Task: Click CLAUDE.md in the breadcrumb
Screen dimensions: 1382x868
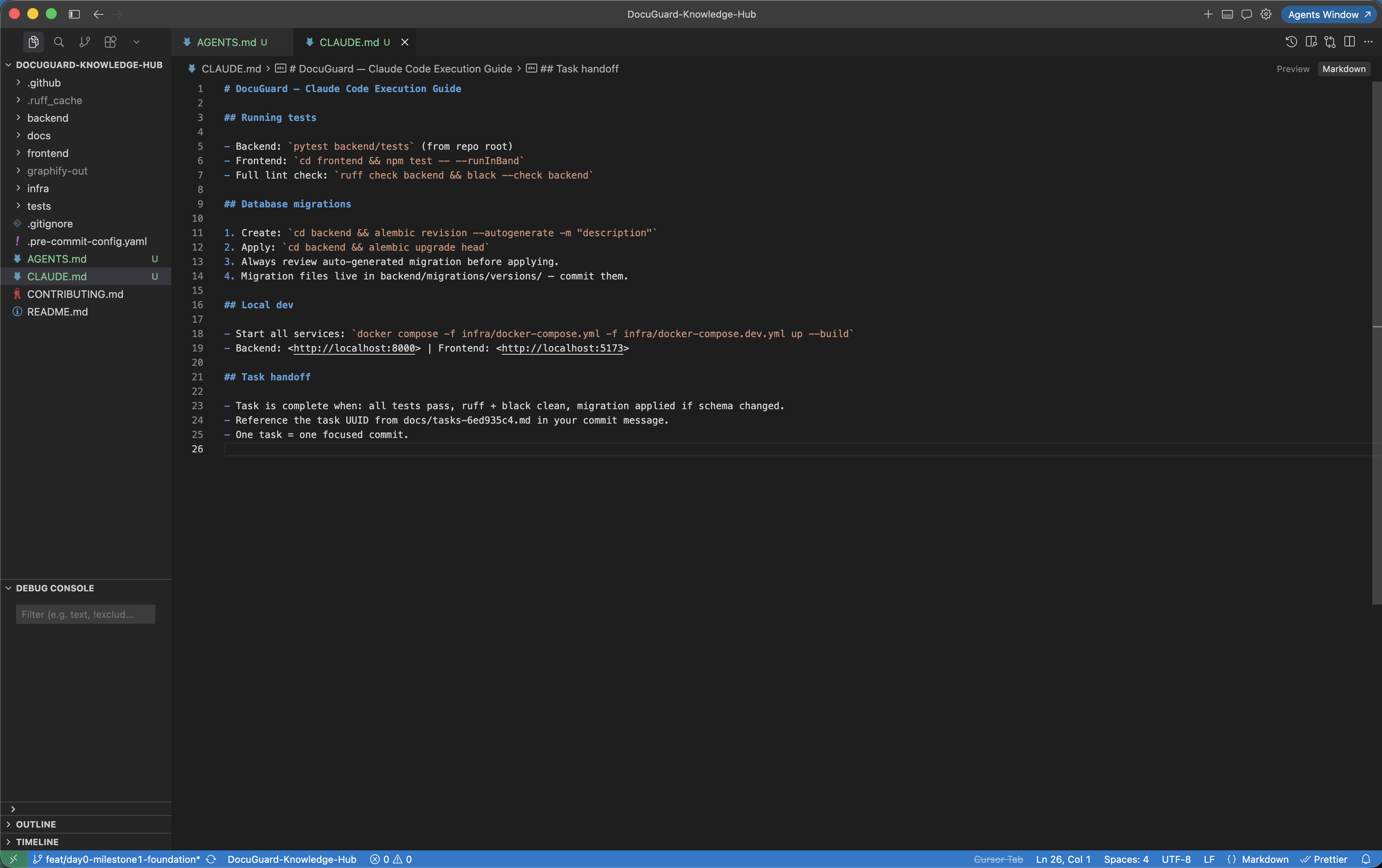Action: [x=231, y=69]
